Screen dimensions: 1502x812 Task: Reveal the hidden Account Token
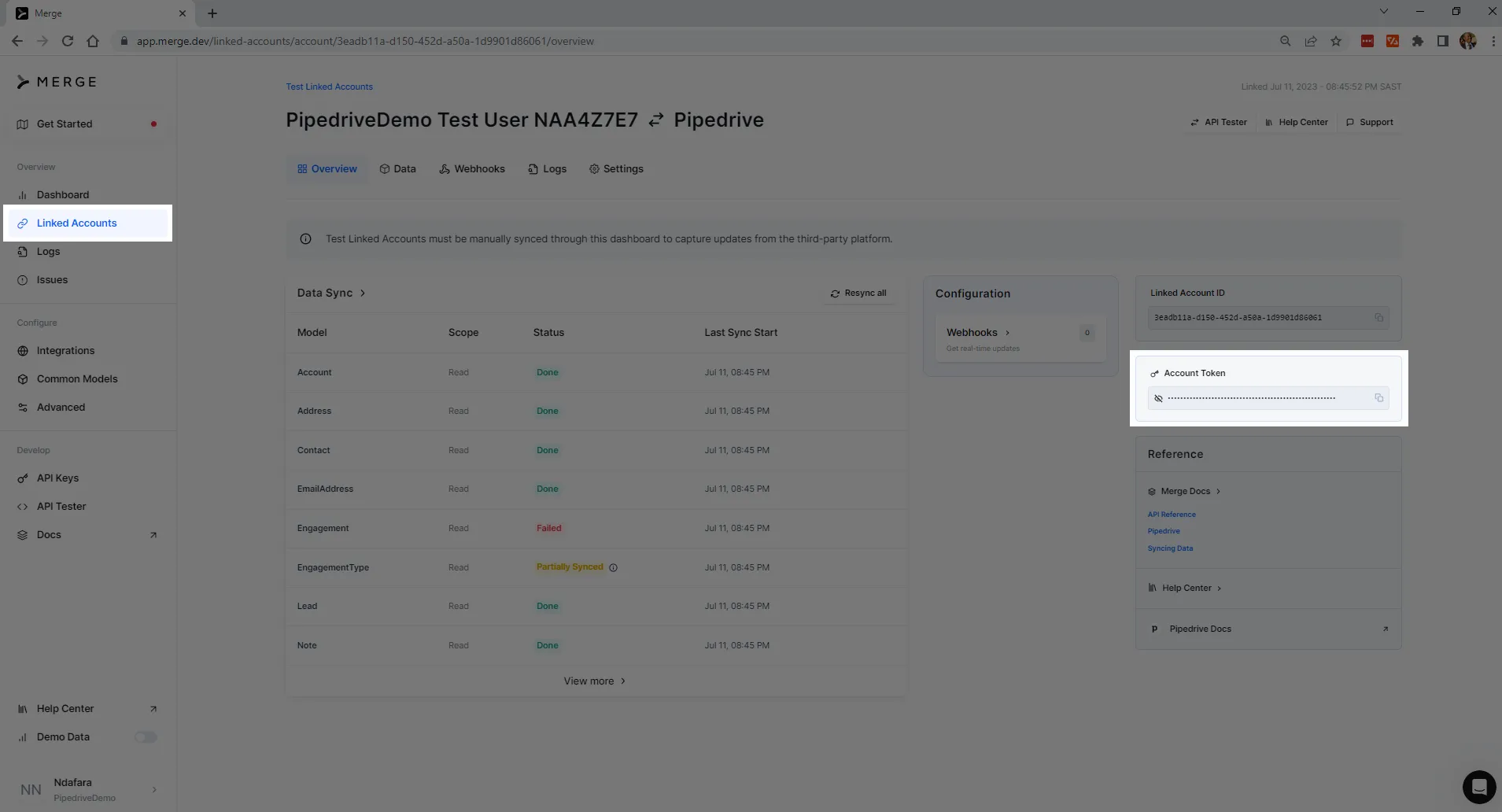[1158, 398]
